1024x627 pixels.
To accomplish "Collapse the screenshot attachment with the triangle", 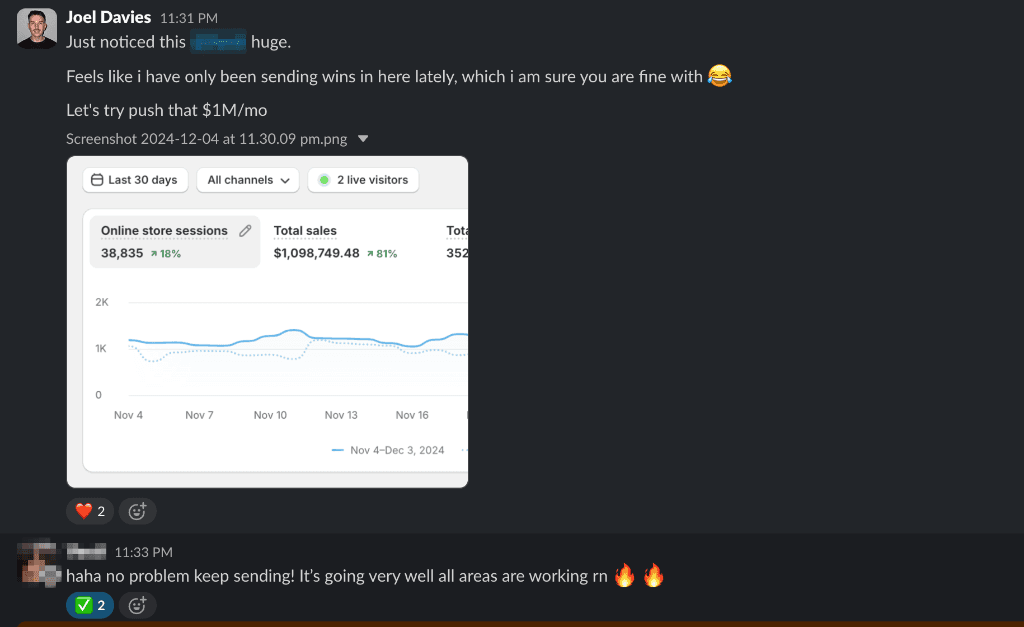I will tap(363, 139).
